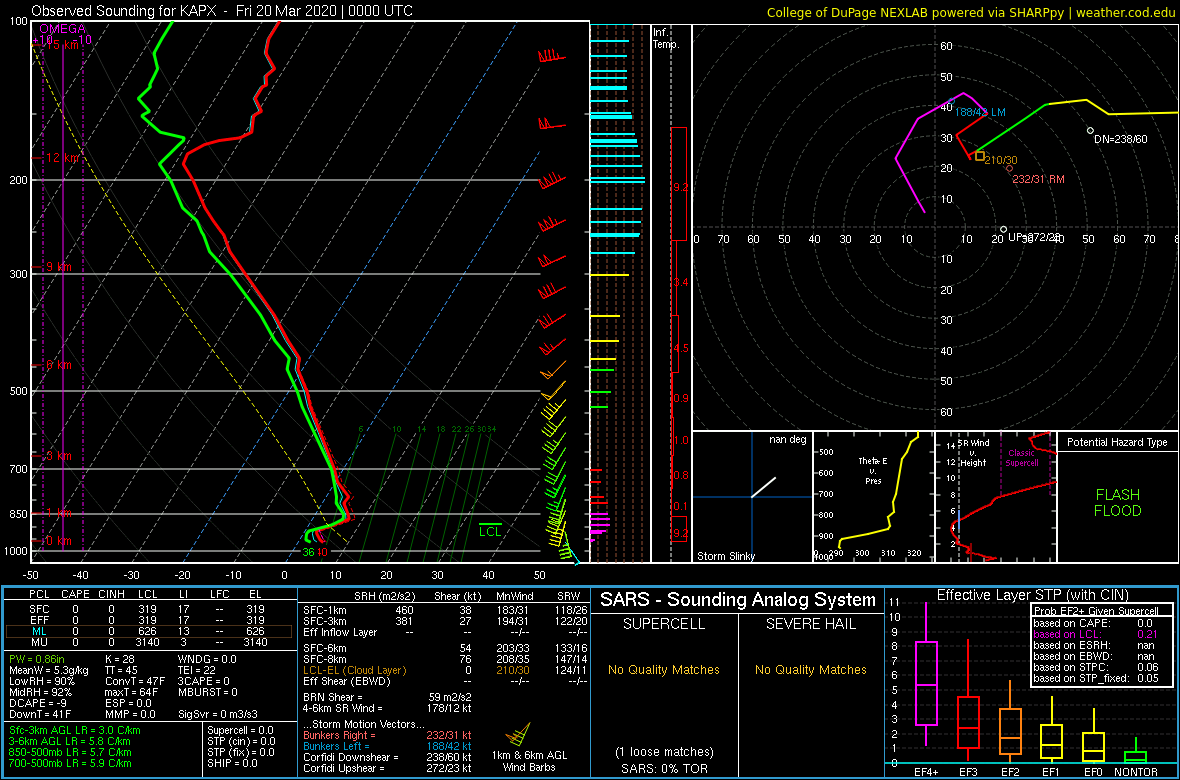
Task: Select the orange 210/30 square marker on hodograph
Action: pyautogui.click(x=980, y=156)
